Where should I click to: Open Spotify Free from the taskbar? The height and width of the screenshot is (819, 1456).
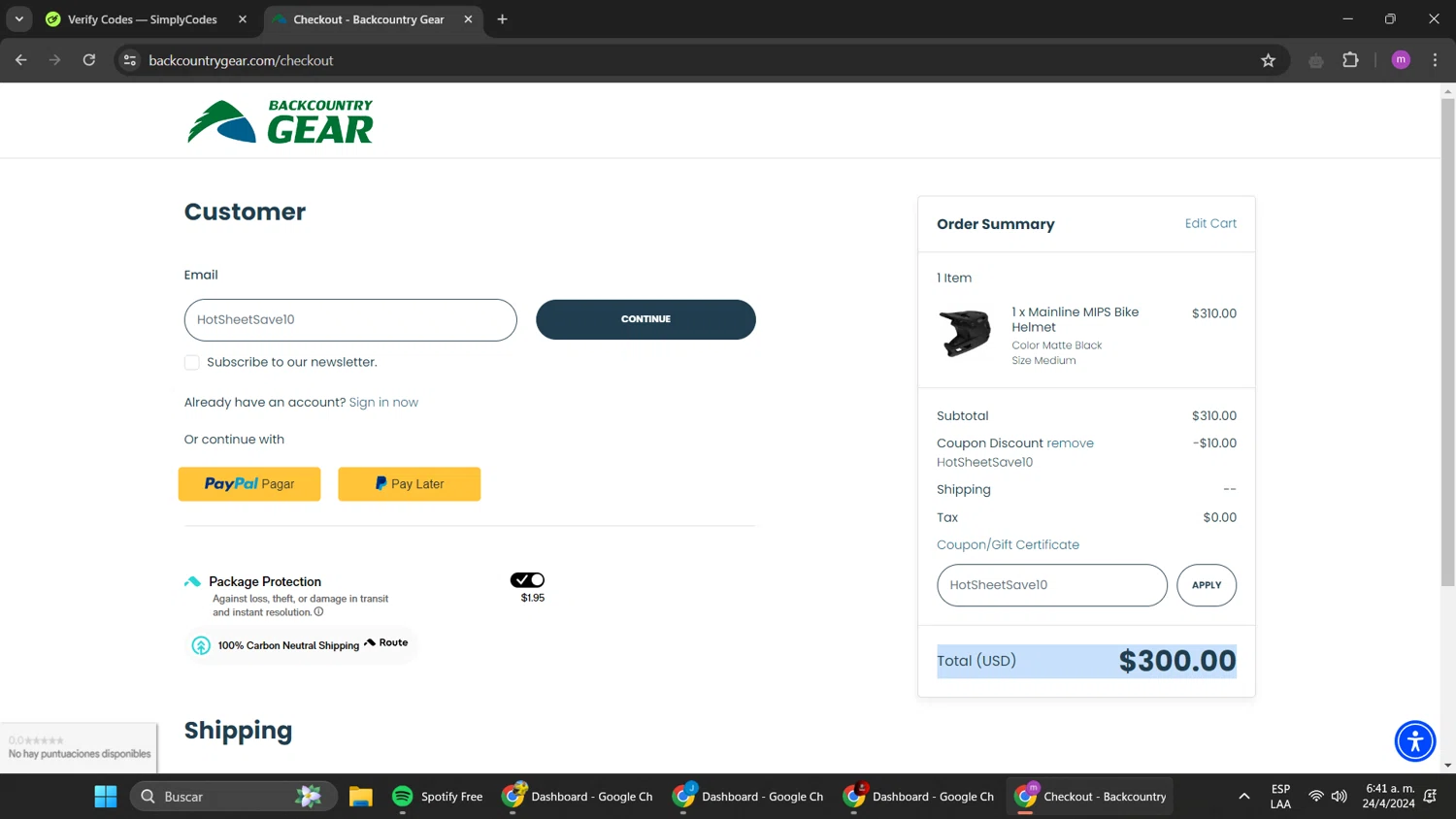(437, 797)
